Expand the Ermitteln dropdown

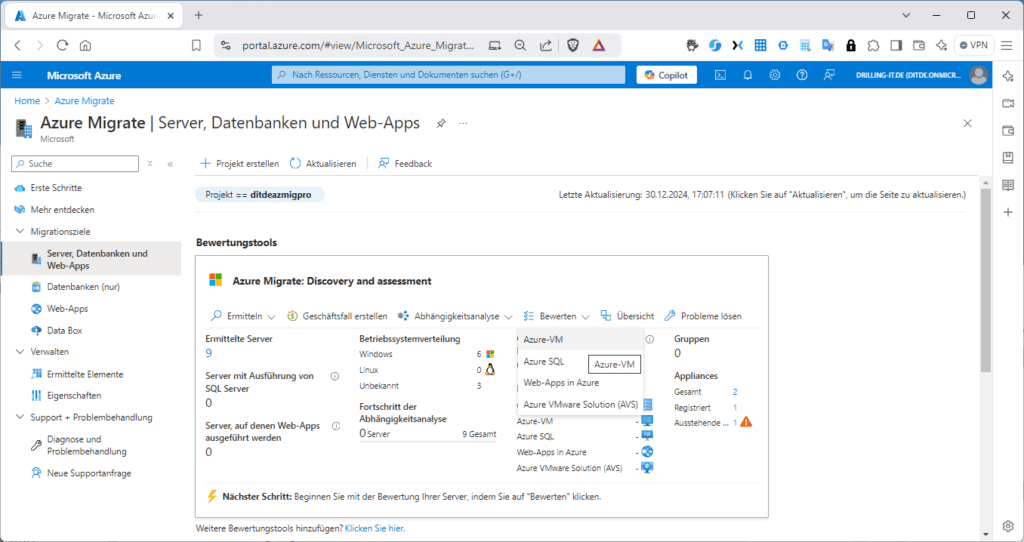[243, 316]
